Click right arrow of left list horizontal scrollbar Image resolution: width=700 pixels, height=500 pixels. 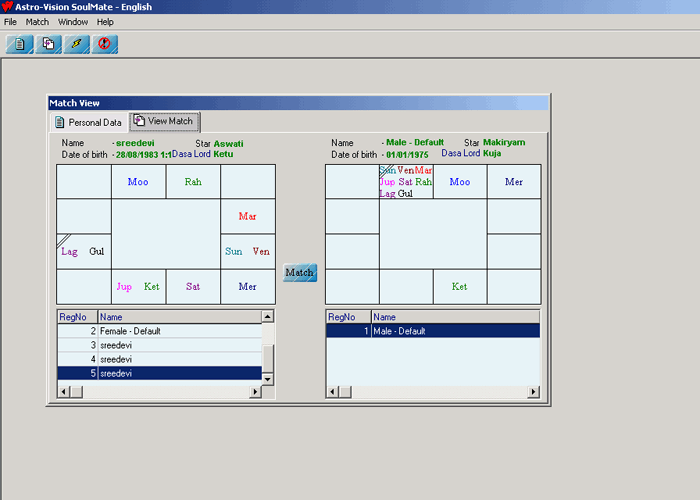coord(255,392)
